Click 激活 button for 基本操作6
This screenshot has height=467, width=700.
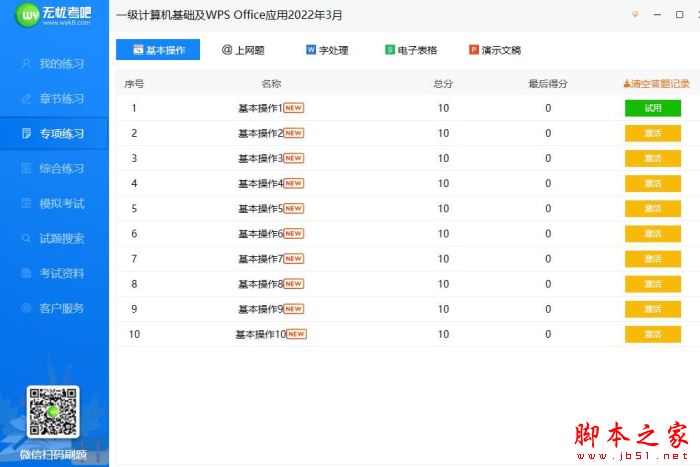[653, 234]
